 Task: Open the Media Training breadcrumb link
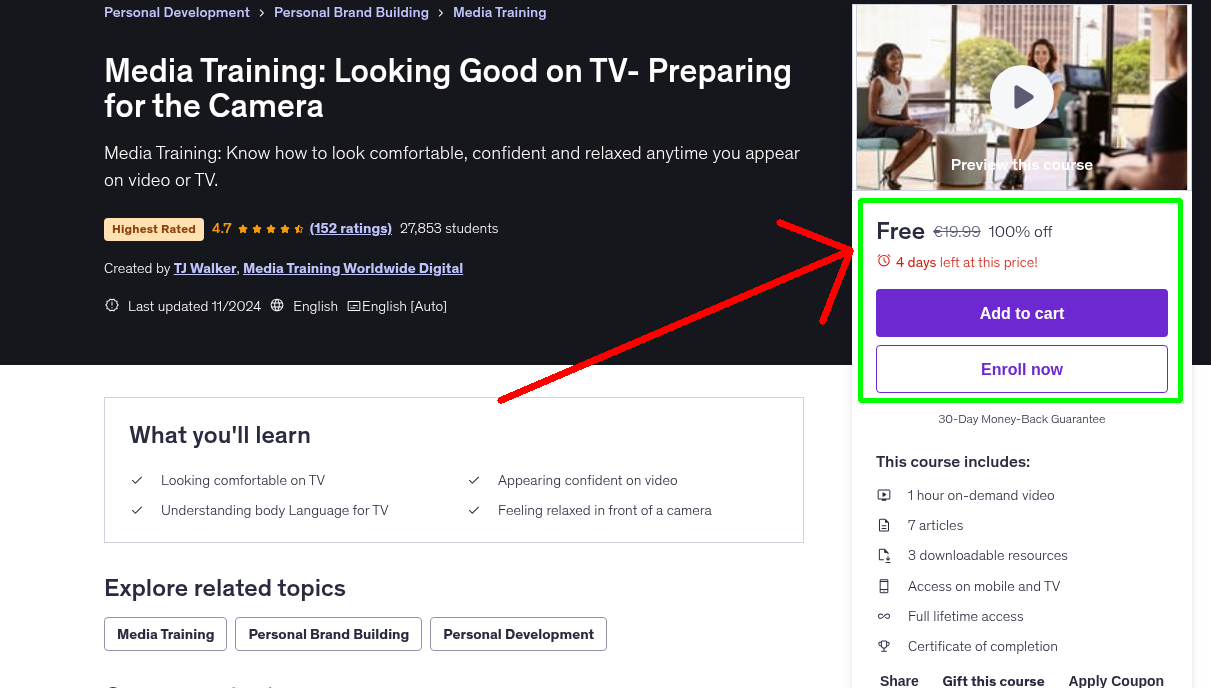pyautogui.click(x=500, y=12)
